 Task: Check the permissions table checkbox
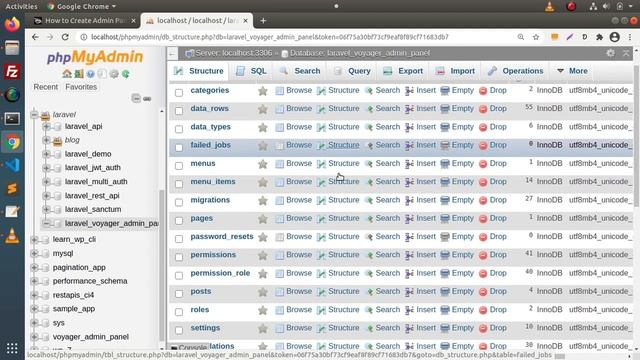click(x=179, y=257)
